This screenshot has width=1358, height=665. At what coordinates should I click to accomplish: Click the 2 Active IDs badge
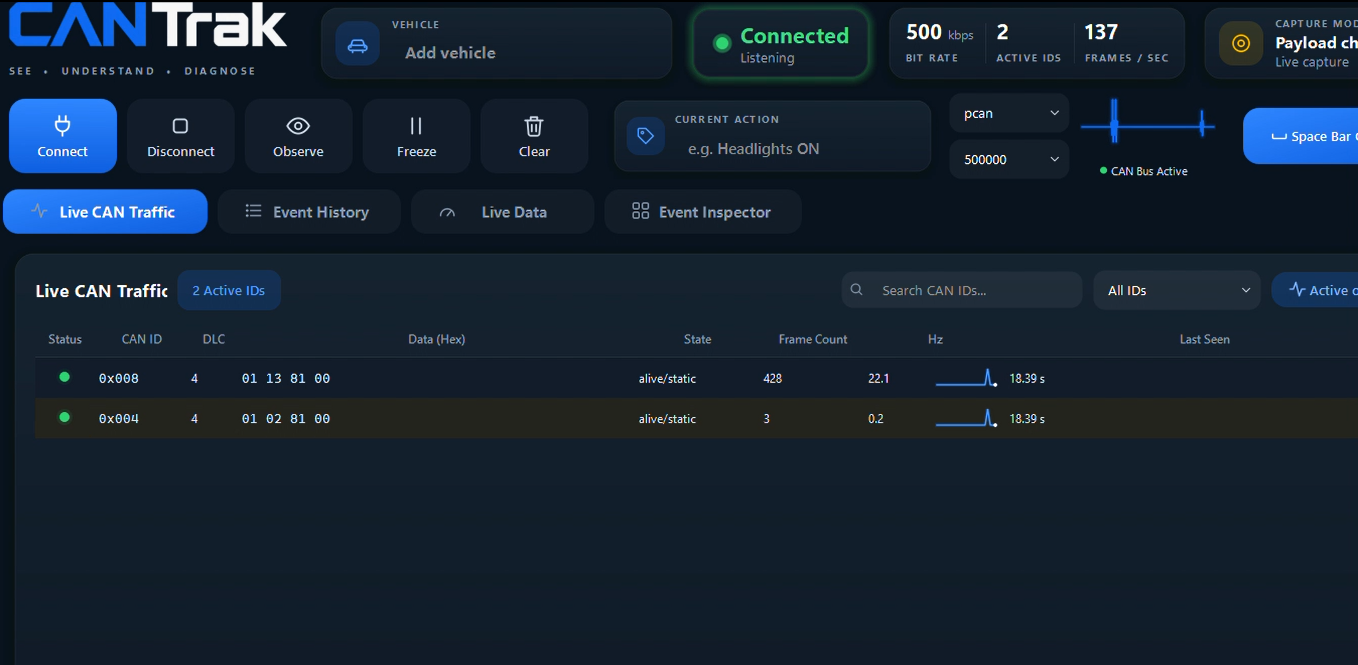click(229, 290)
